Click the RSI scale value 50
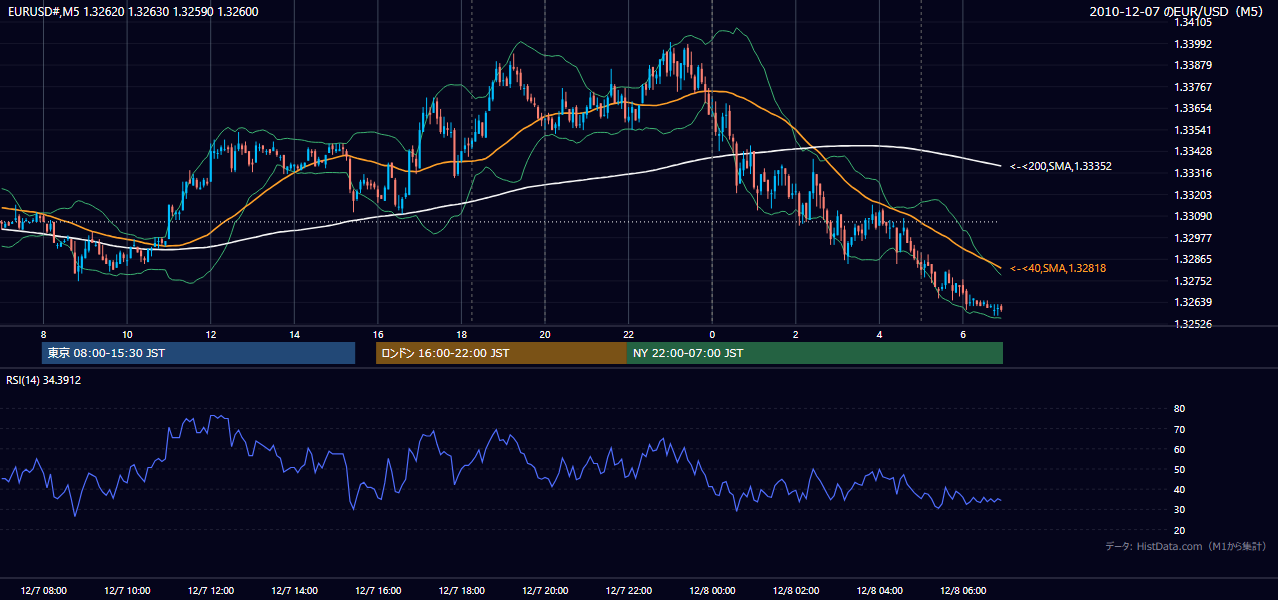 click(x=1180, y=469)
